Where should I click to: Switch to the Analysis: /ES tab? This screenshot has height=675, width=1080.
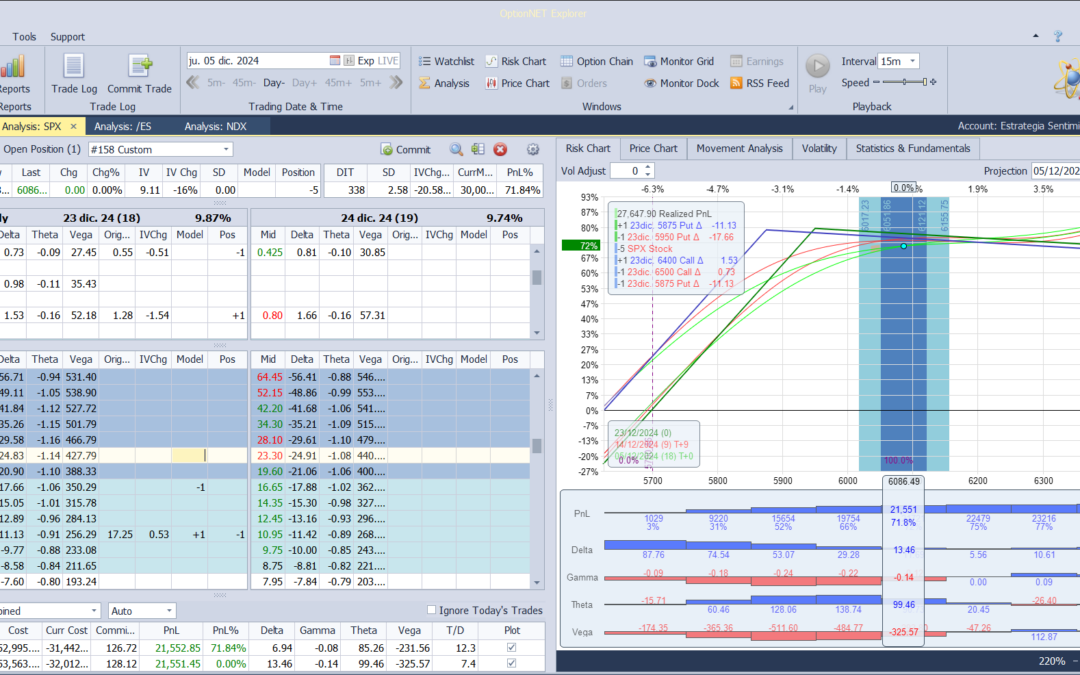point(123,127)
